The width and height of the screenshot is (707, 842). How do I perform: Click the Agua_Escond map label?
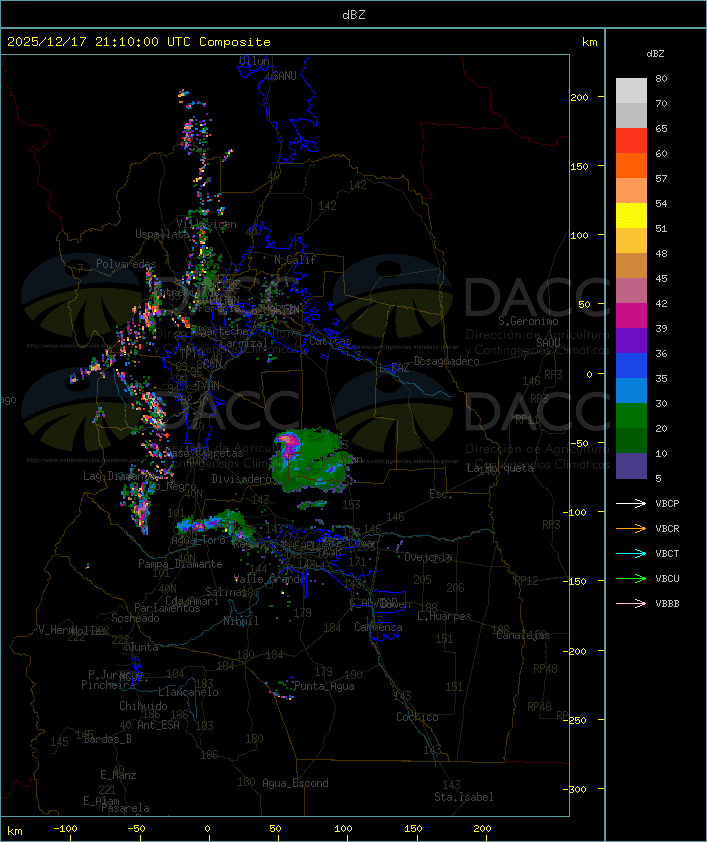coord(295,783)
